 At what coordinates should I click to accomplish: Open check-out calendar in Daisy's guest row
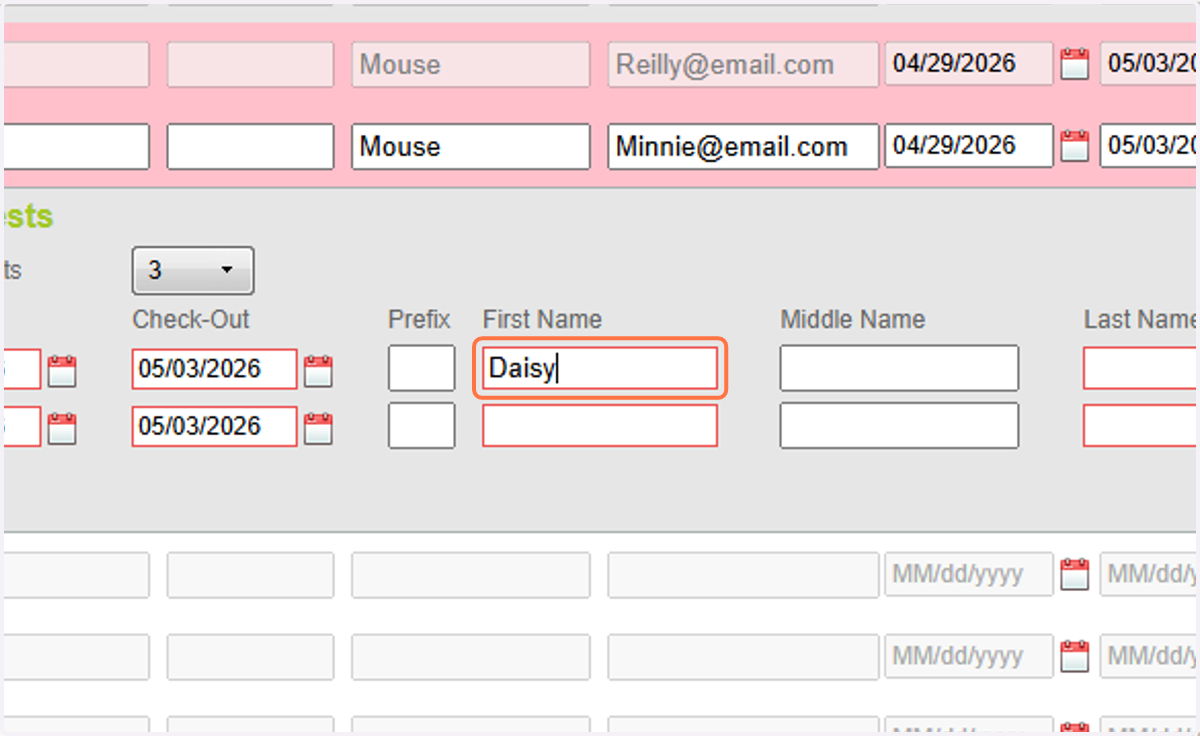coord(318,370)
